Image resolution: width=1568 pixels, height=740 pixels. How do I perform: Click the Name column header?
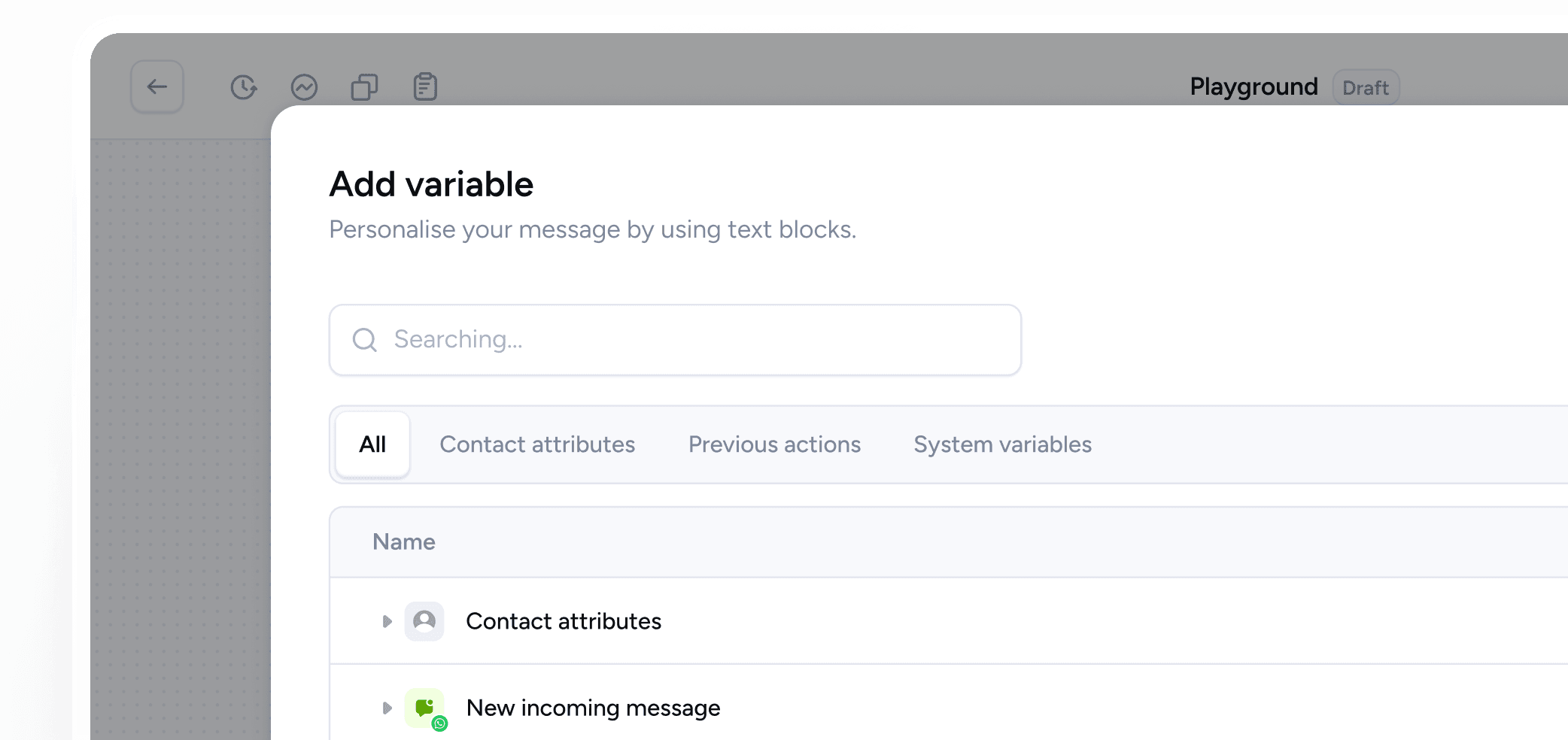(x=404, y=542)
